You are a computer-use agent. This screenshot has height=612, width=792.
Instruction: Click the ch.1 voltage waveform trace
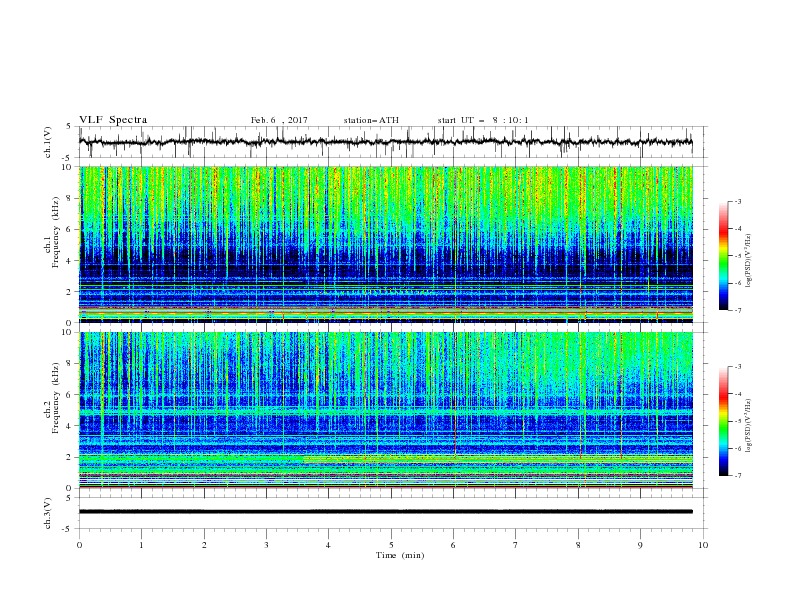point(385,142)
